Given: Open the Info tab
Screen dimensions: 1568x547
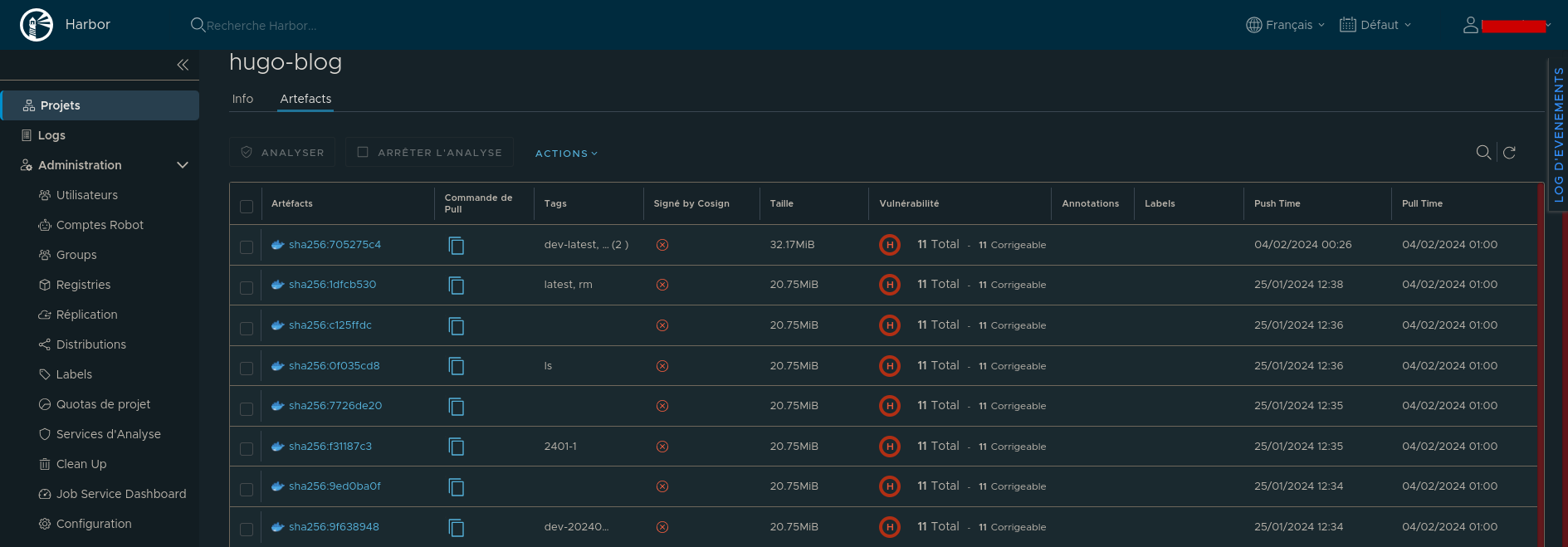Looking at the screenshot, I should pyautogui.click(x=242, y=99).
